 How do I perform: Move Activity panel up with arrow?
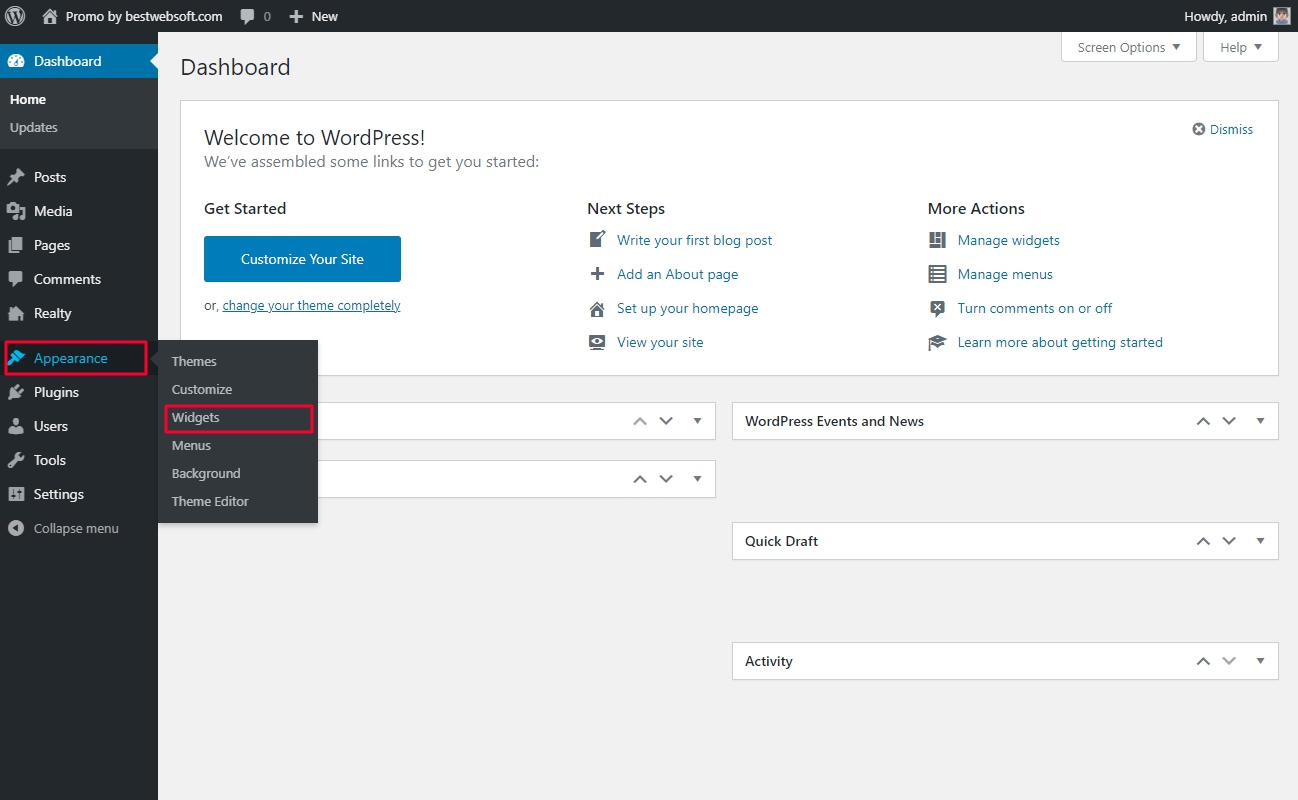[1203, 661]
